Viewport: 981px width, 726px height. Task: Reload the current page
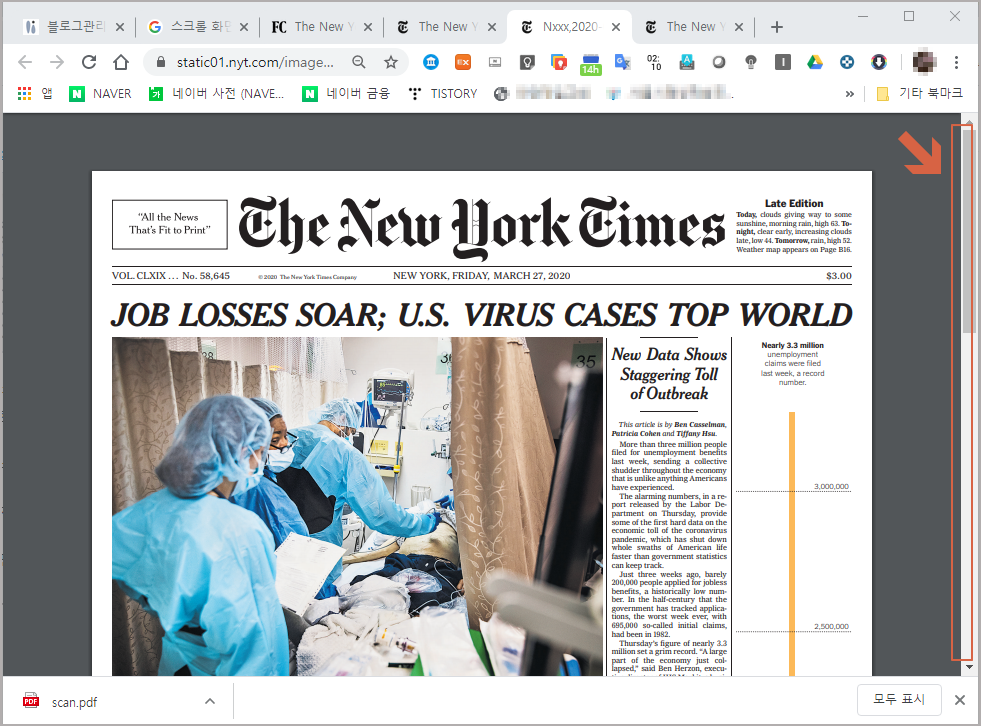(x=89, y=62)
